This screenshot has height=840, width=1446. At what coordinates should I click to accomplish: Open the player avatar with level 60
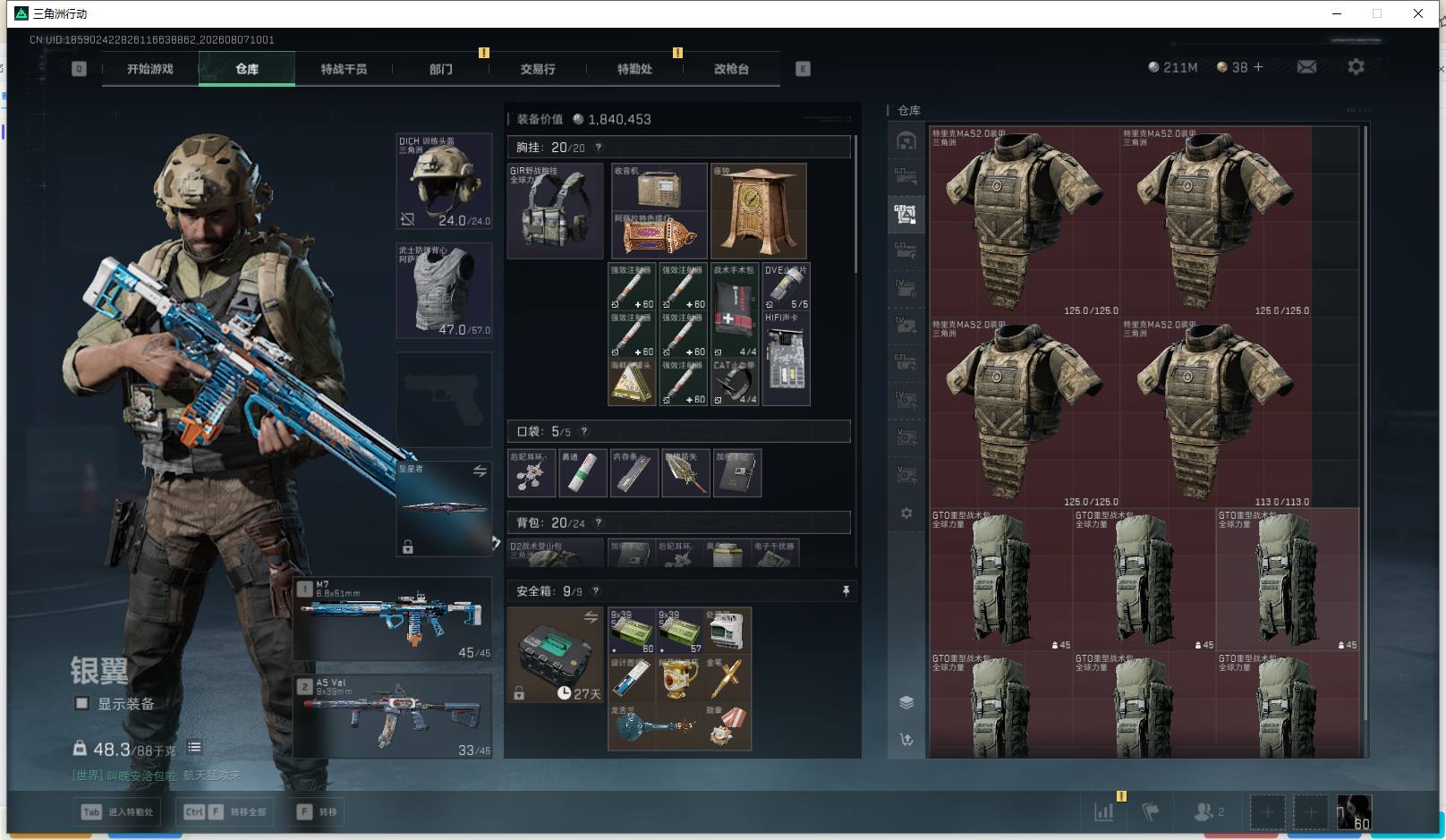pos(1354,812)
